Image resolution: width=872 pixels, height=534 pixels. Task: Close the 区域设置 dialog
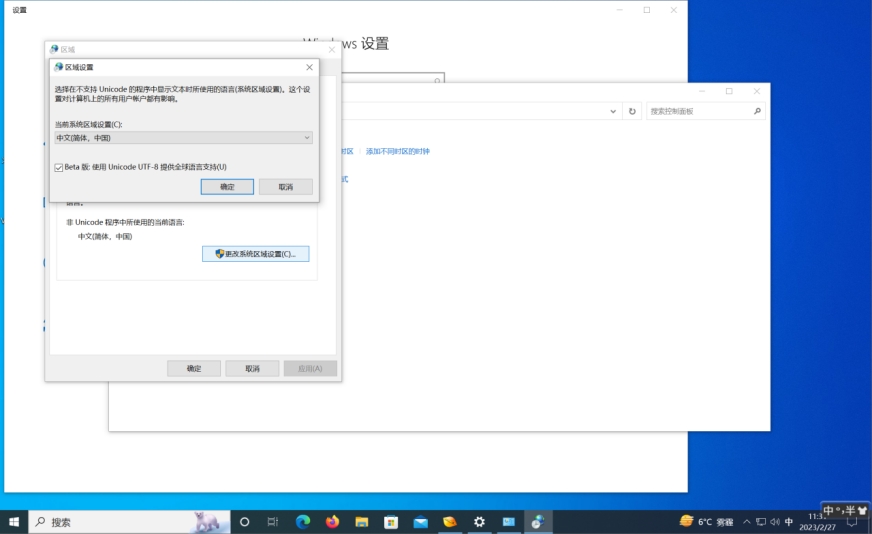pyautogui.click(x=309, y=67)
